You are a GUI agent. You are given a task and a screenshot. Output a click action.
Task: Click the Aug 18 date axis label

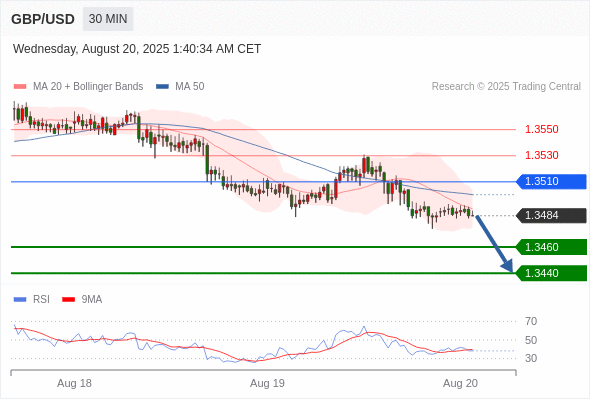pos(74,383)
